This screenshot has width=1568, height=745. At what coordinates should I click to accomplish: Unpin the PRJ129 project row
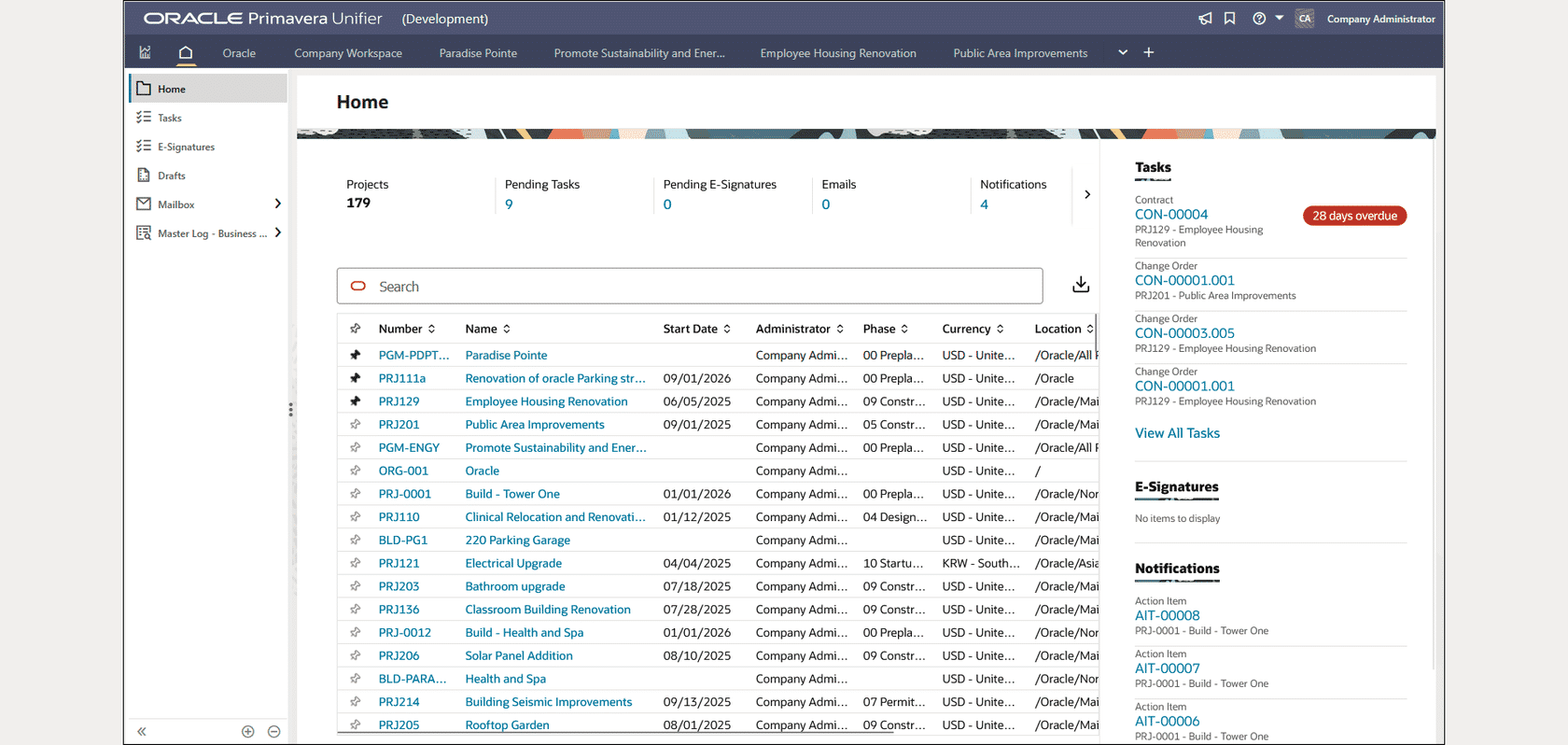(x=356, y=401)
